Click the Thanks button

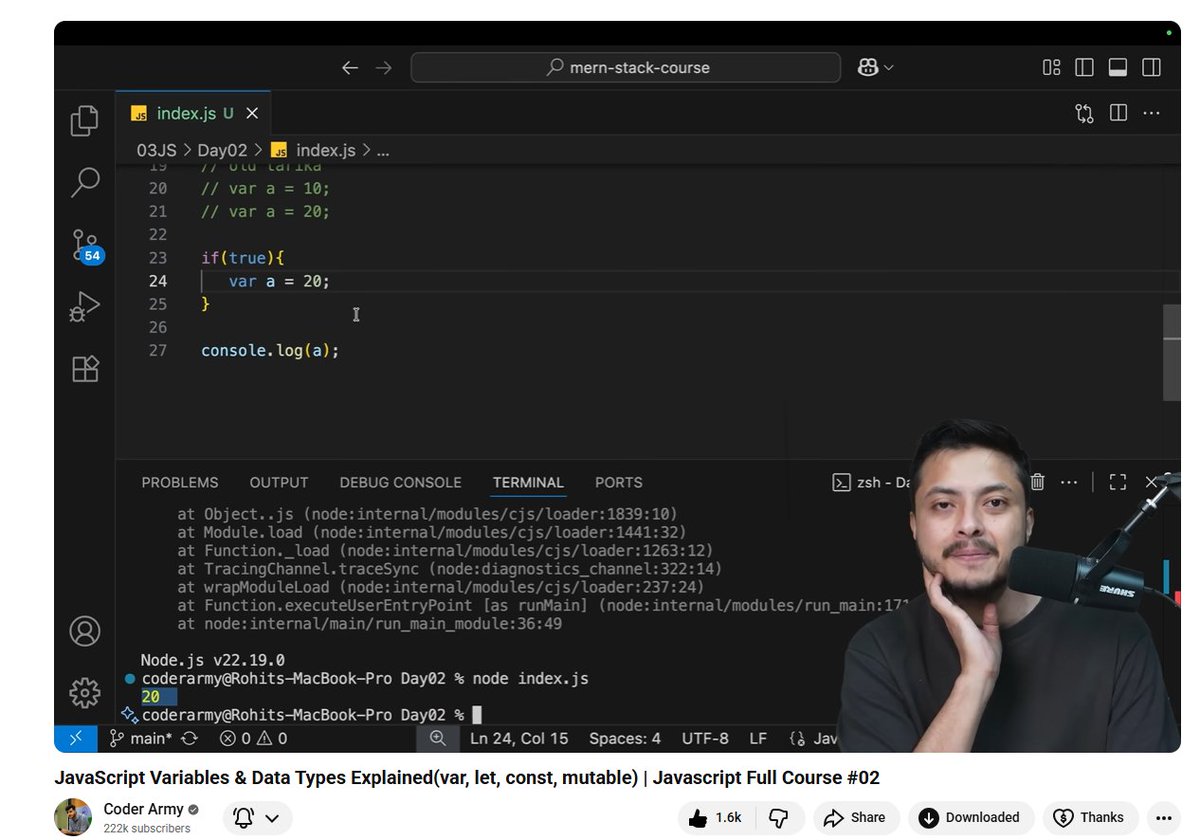pos(1091,817)
